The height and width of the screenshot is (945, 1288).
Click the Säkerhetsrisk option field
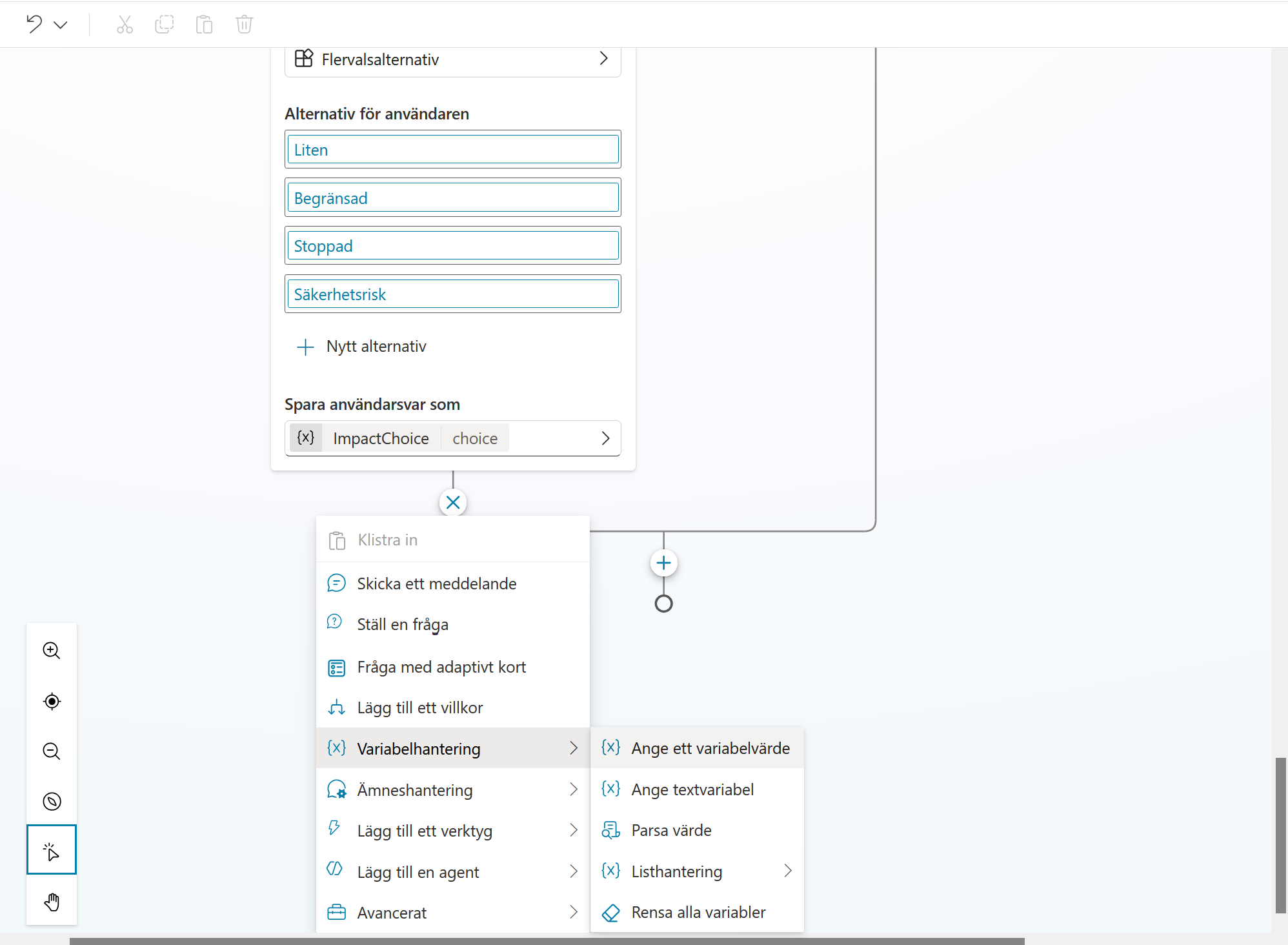453,294
